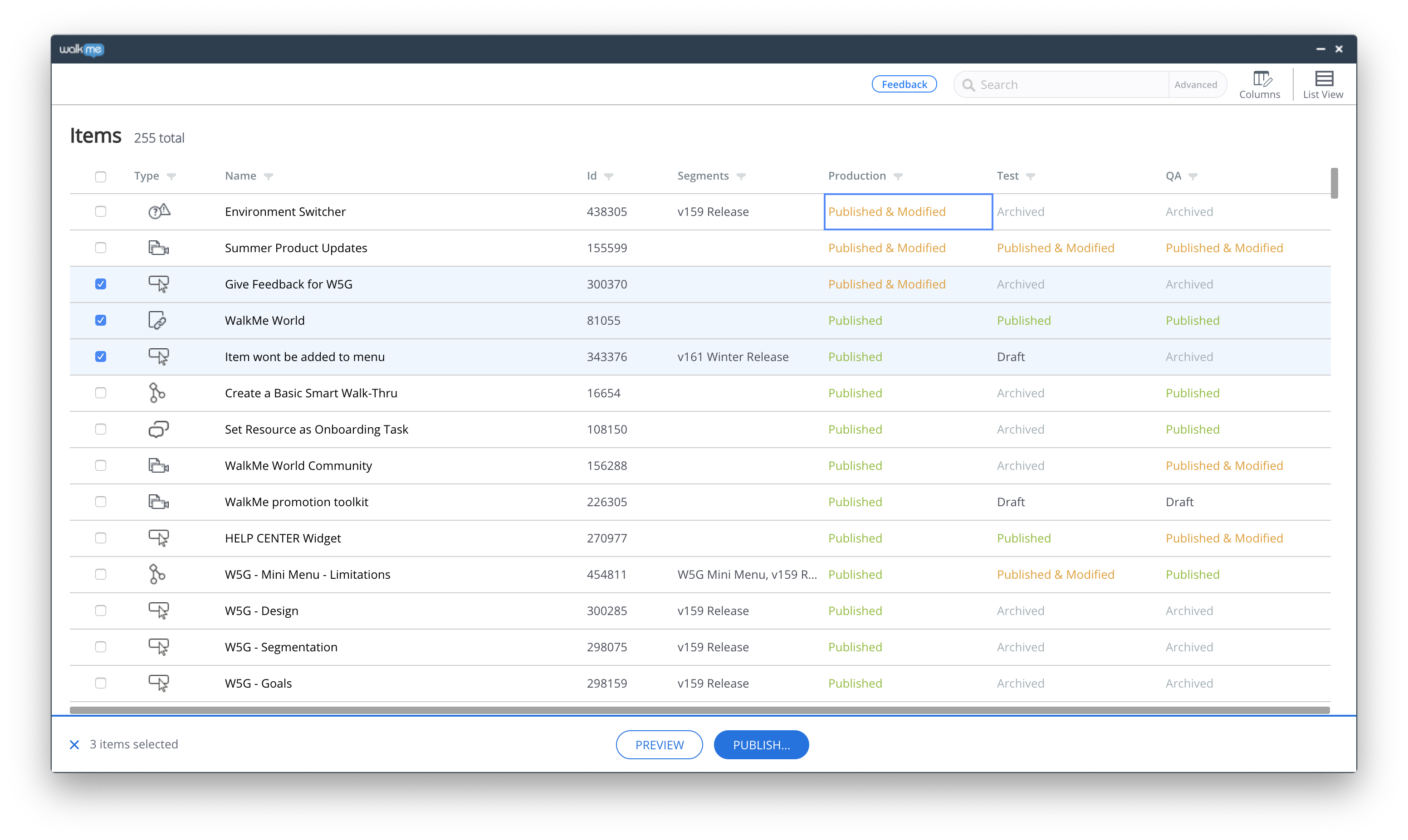Click the Id value 16654
The image size is (1408, 840).
(604, 393)
